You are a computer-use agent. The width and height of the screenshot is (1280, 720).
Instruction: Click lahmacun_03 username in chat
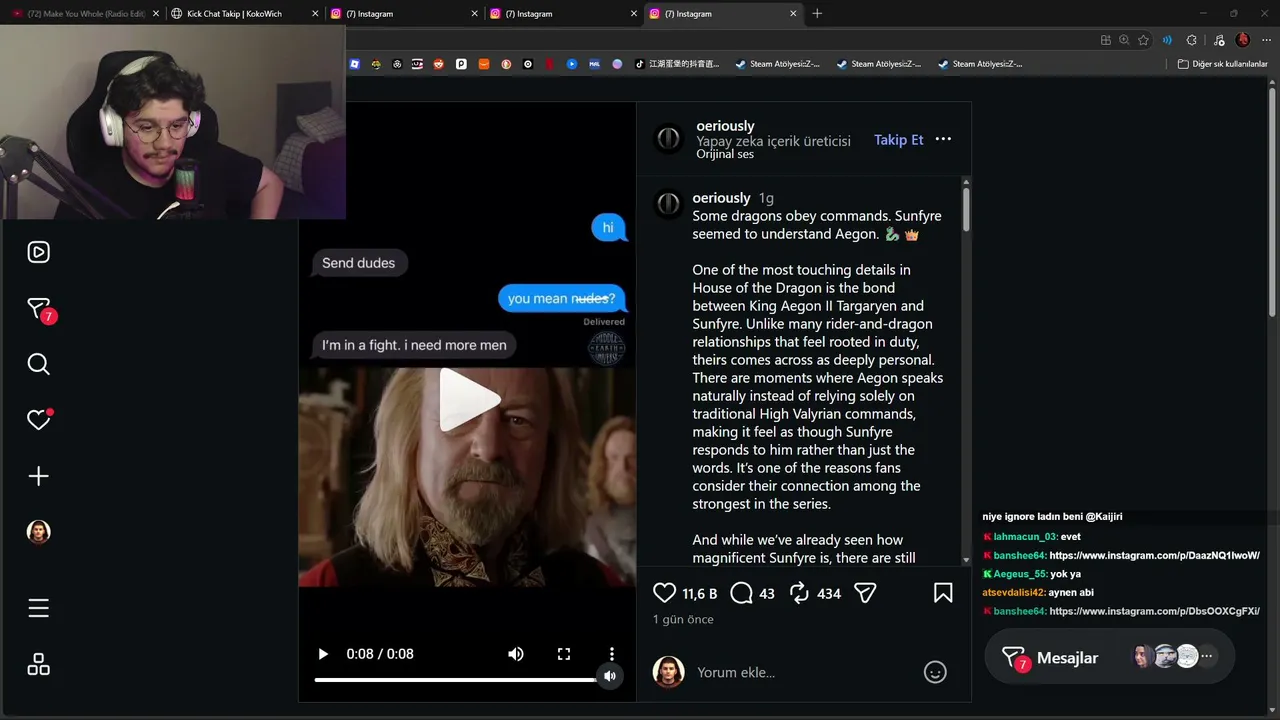[x=1025, y=536]
